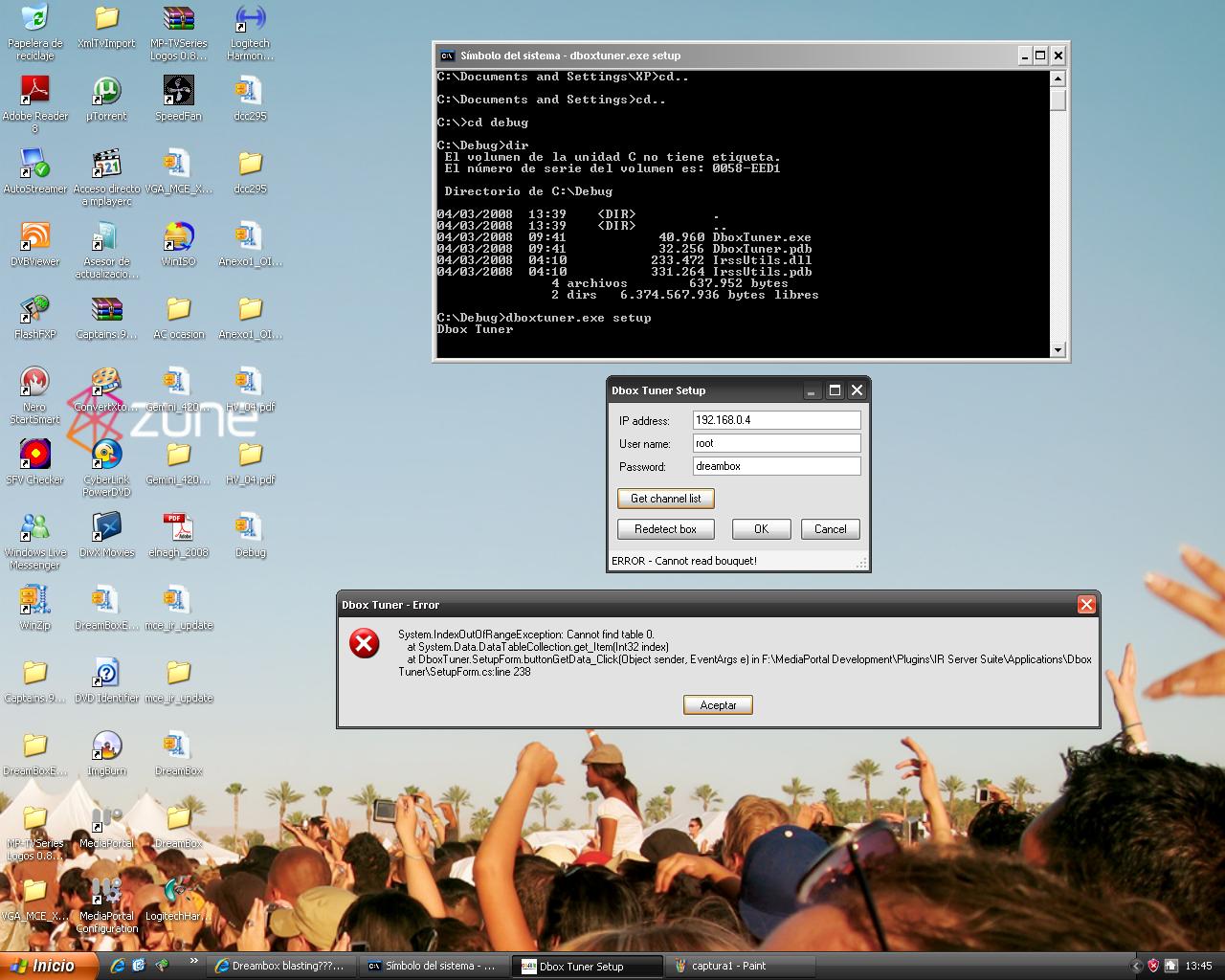Open the µTorrent desktop shortcut
This screenshot has height=980, width=1225.
click(106, 91)
